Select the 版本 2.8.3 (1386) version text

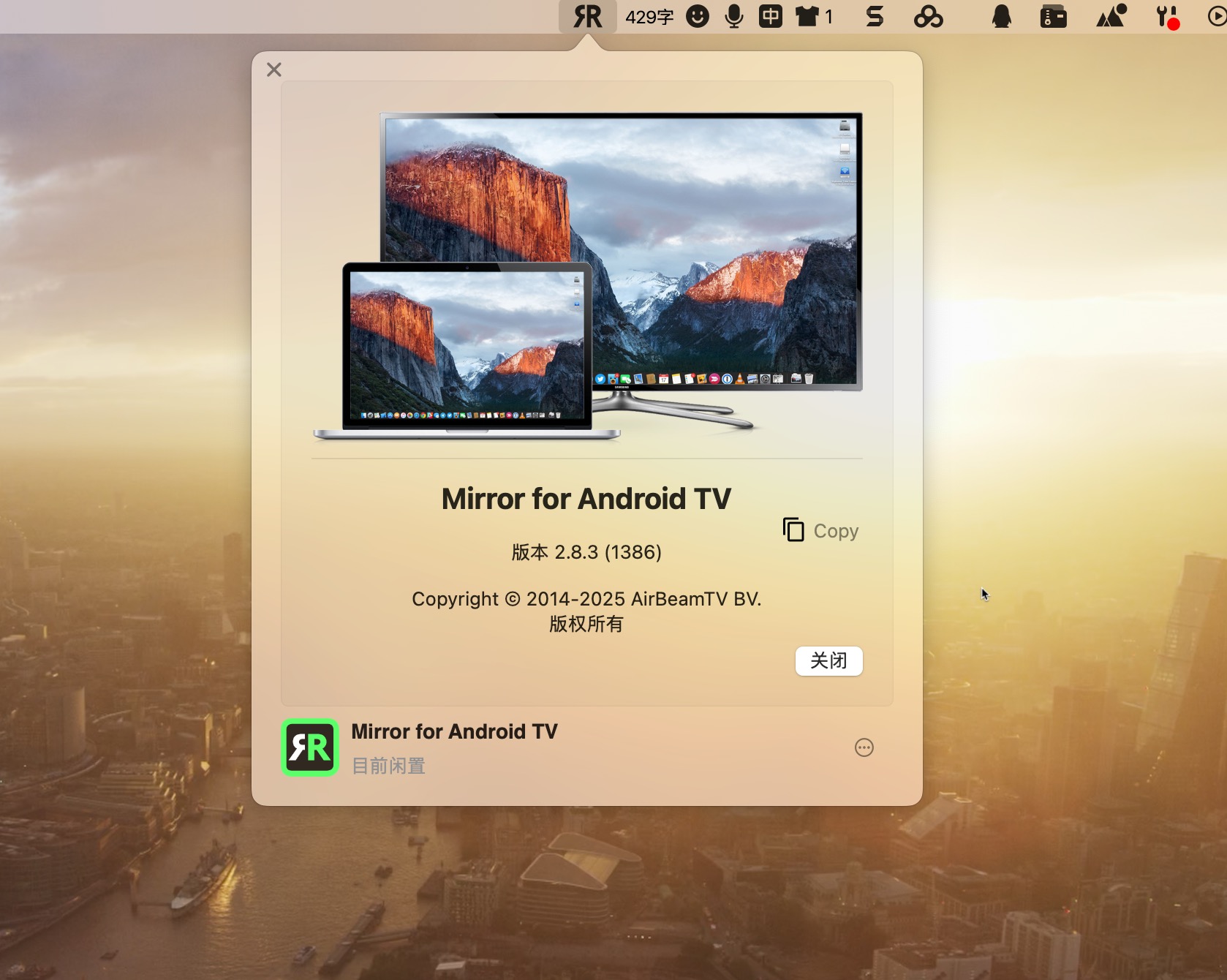pos(586,552)
